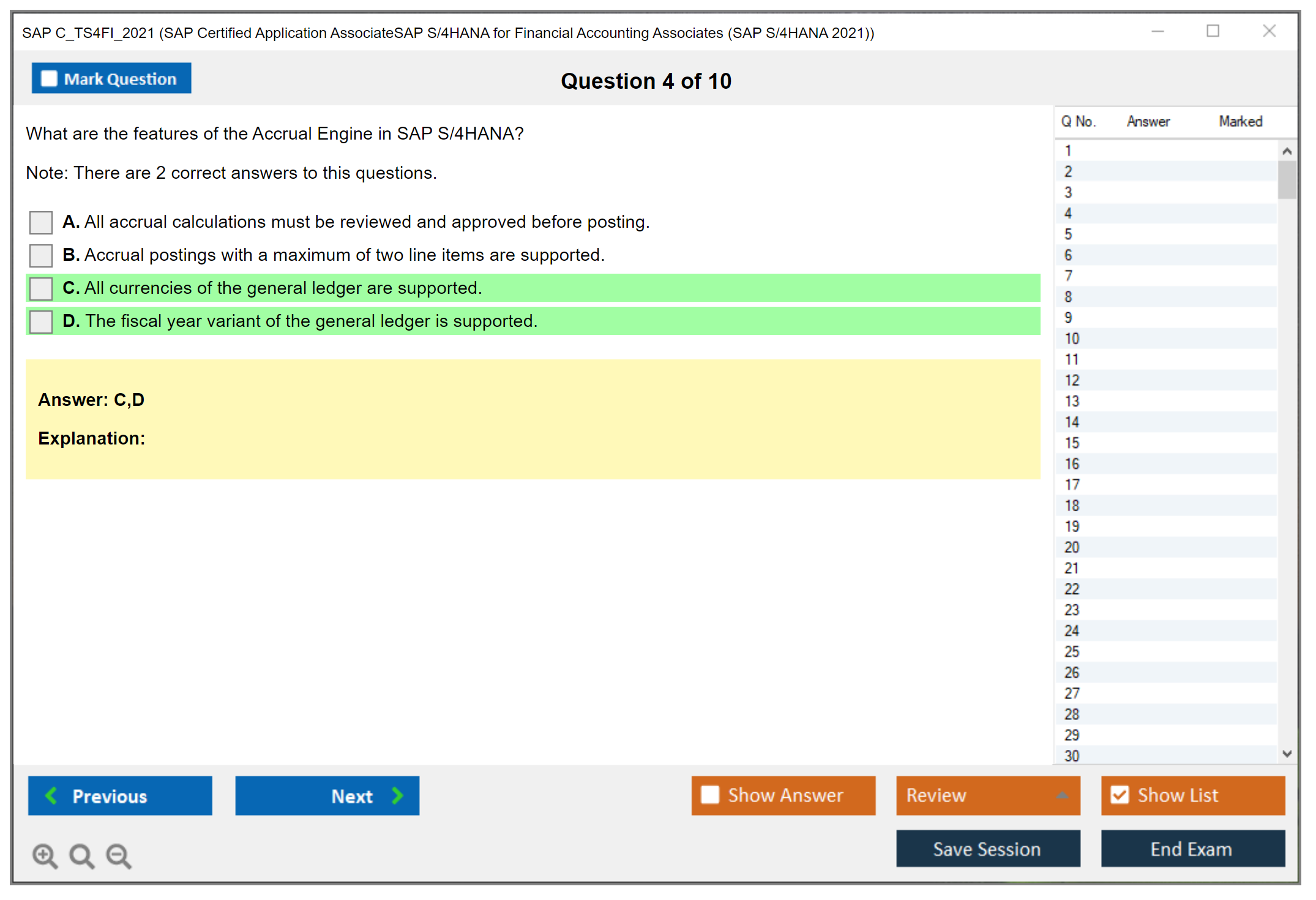Select question 10 in the list
1316x900 pixels.
pos(1072,339)
